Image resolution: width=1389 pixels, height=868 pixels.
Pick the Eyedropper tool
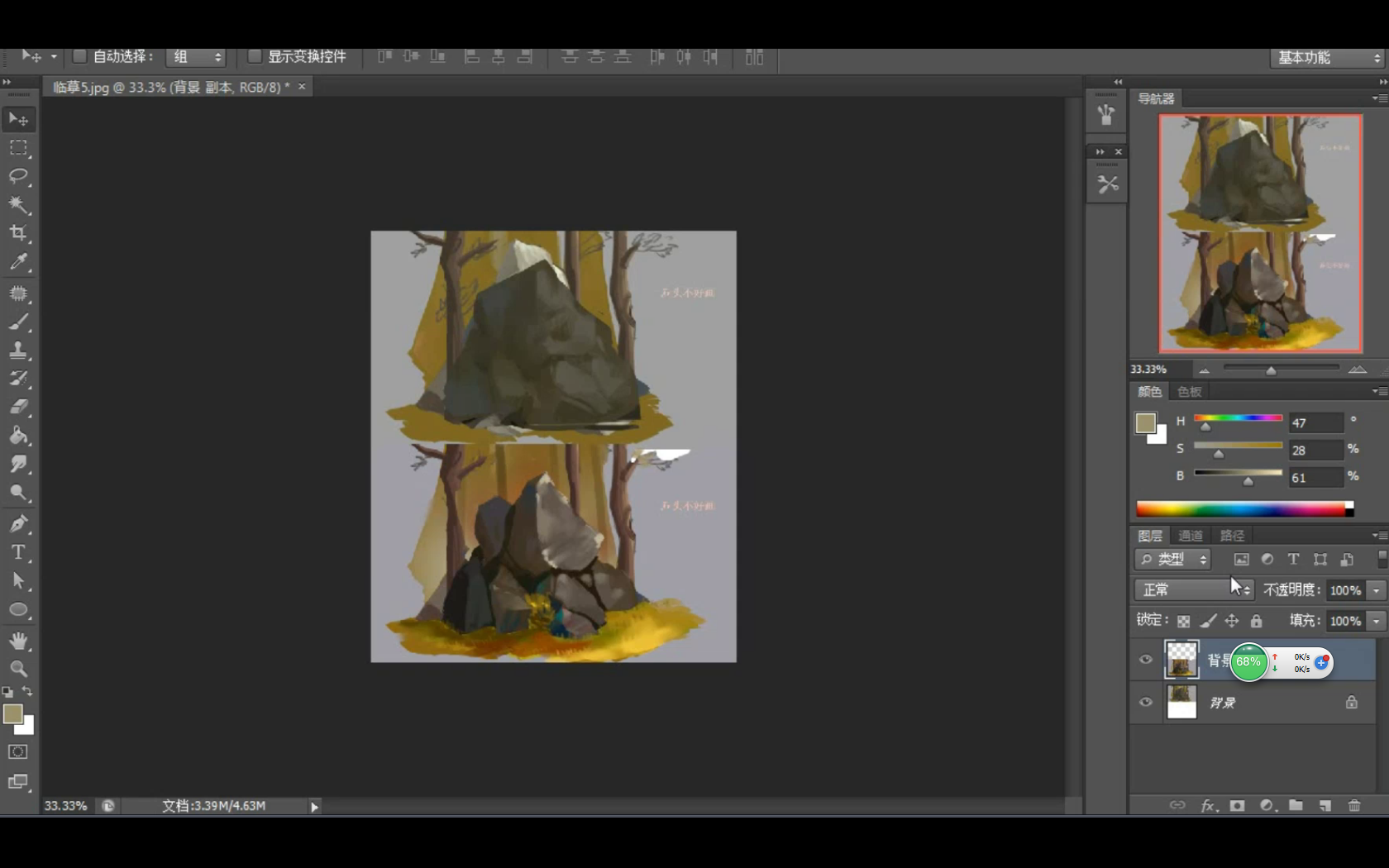coord(18,262)
